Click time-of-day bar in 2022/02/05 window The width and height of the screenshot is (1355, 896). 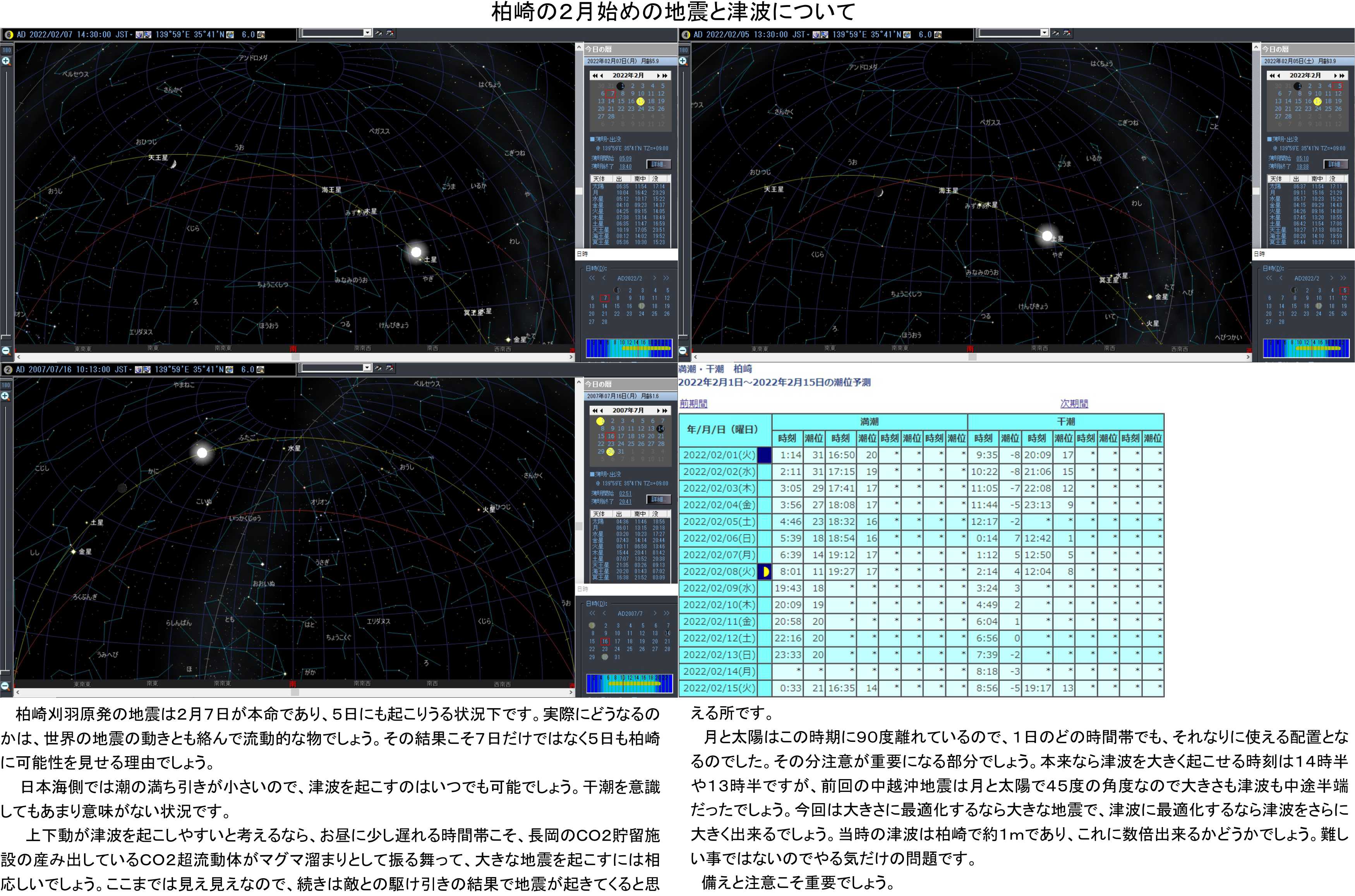click(1306, 348)
